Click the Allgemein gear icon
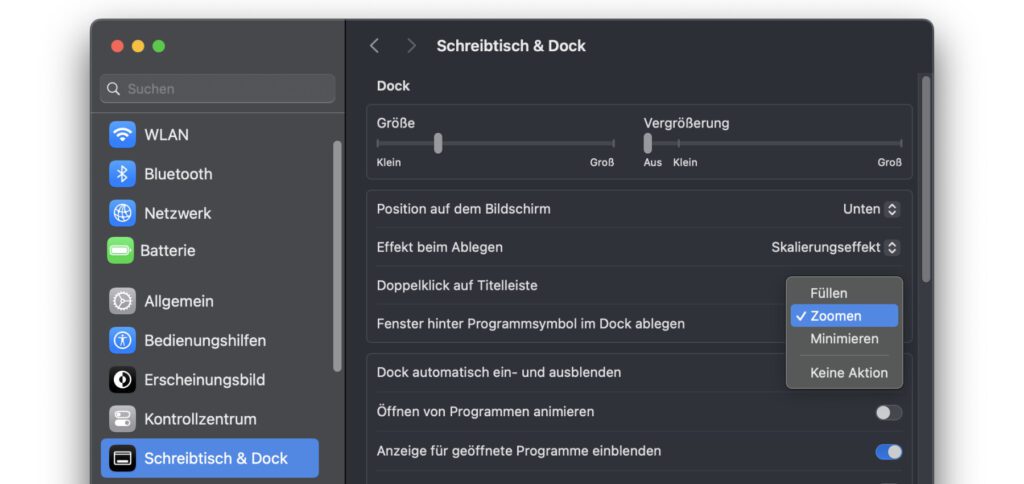The width and height of the screenshot is (1024, 484). [122, 301]
